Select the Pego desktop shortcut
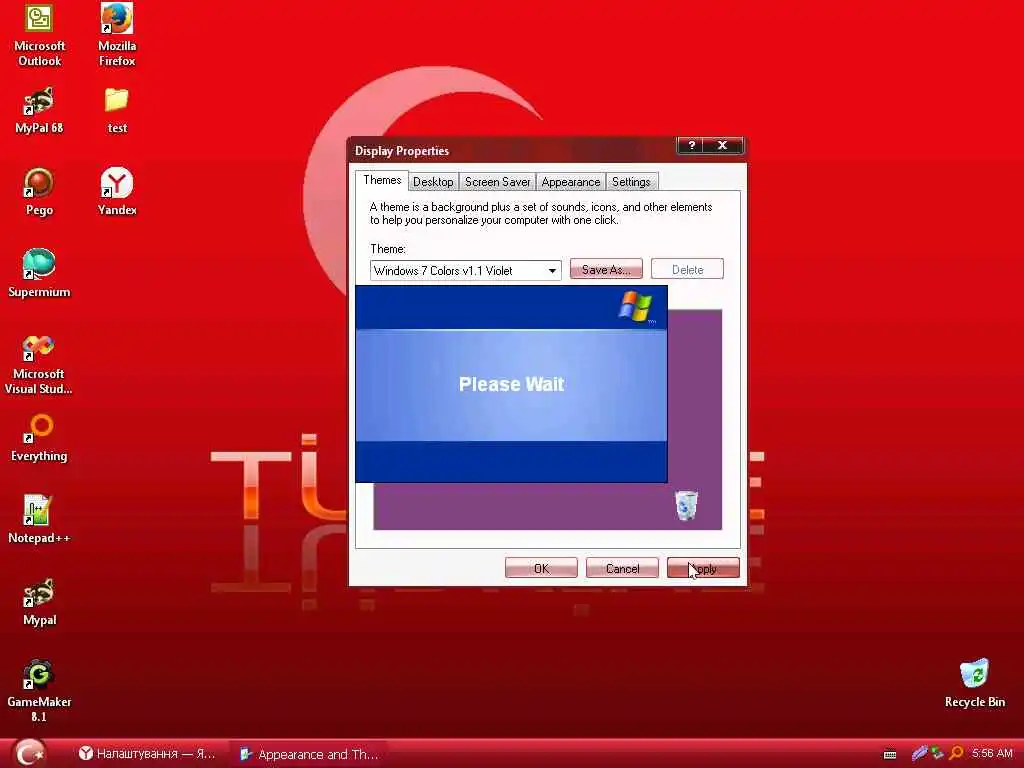 [x=39, y=192]
